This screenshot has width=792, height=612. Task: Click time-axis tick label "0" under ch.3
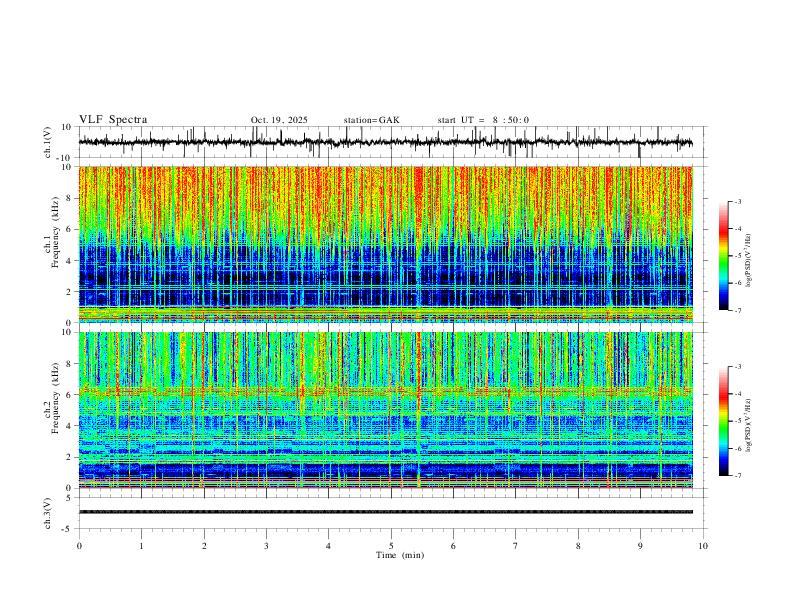(79, 546)
